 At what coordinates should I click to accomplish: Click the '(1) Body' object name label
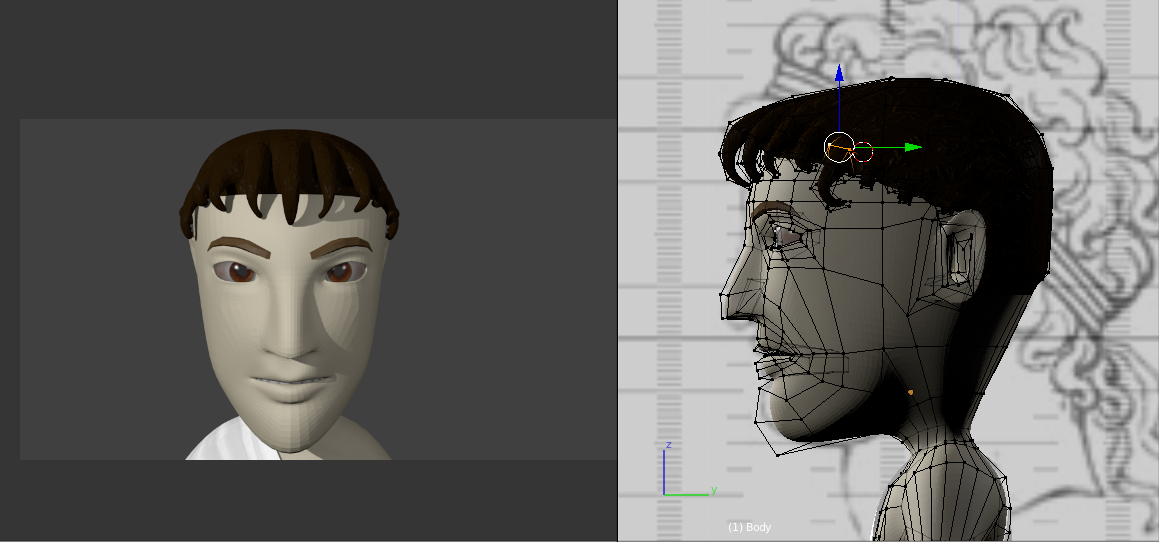[x=749, y=527]
